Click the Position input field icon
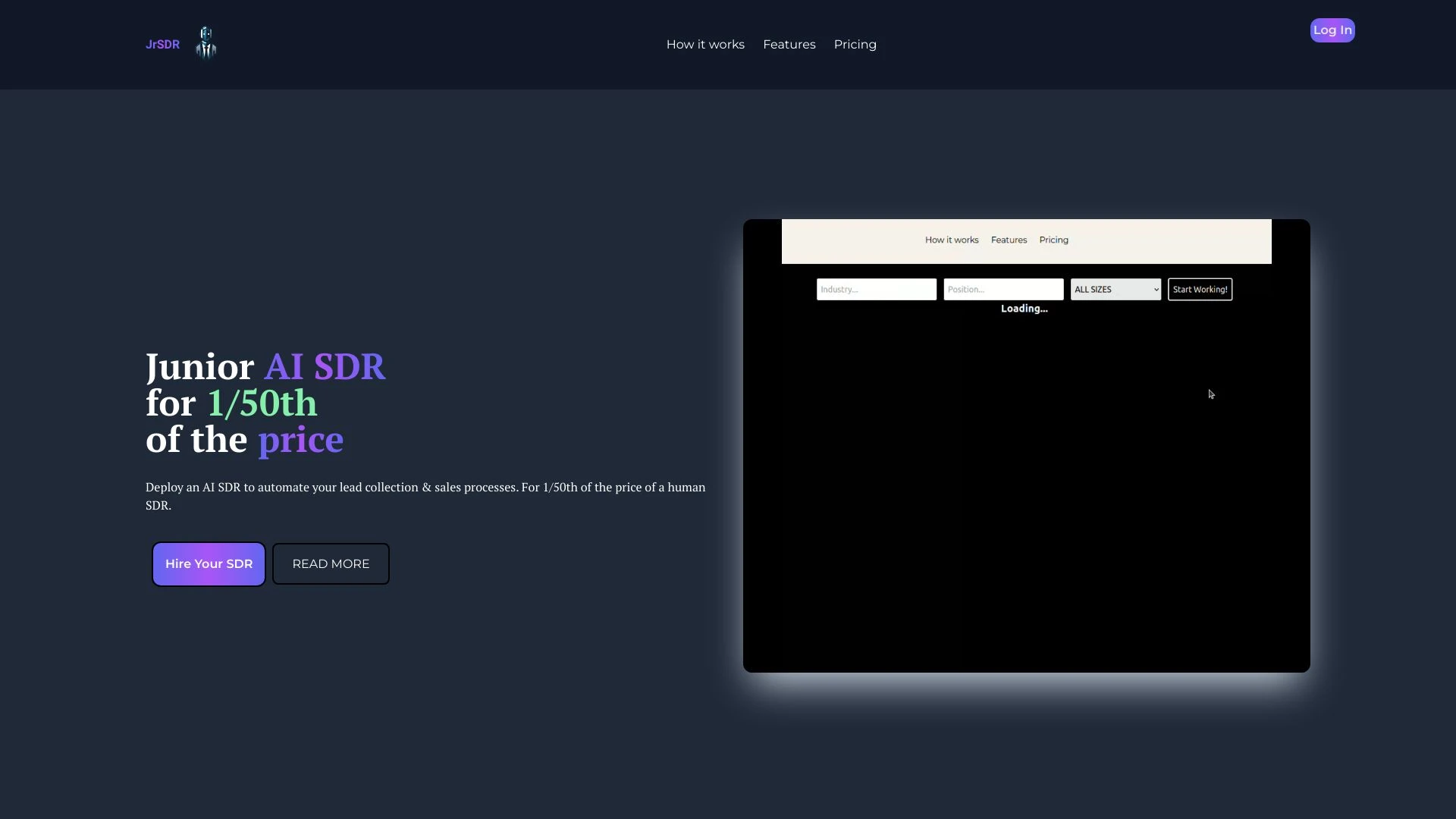The image size is (1456, 819). (x=1003, y=288)
